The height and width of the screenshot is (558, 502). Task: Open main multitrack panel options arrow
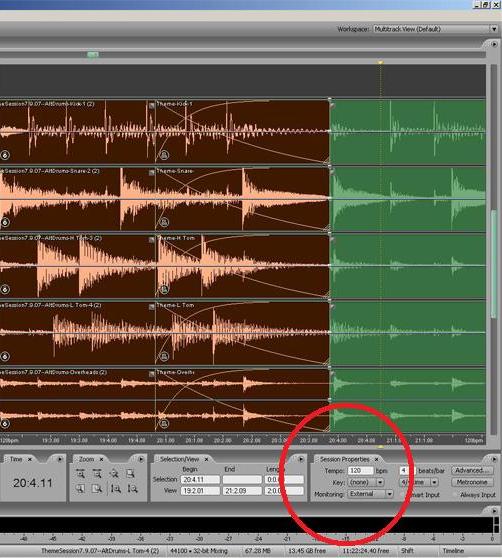tap(494, 44)
